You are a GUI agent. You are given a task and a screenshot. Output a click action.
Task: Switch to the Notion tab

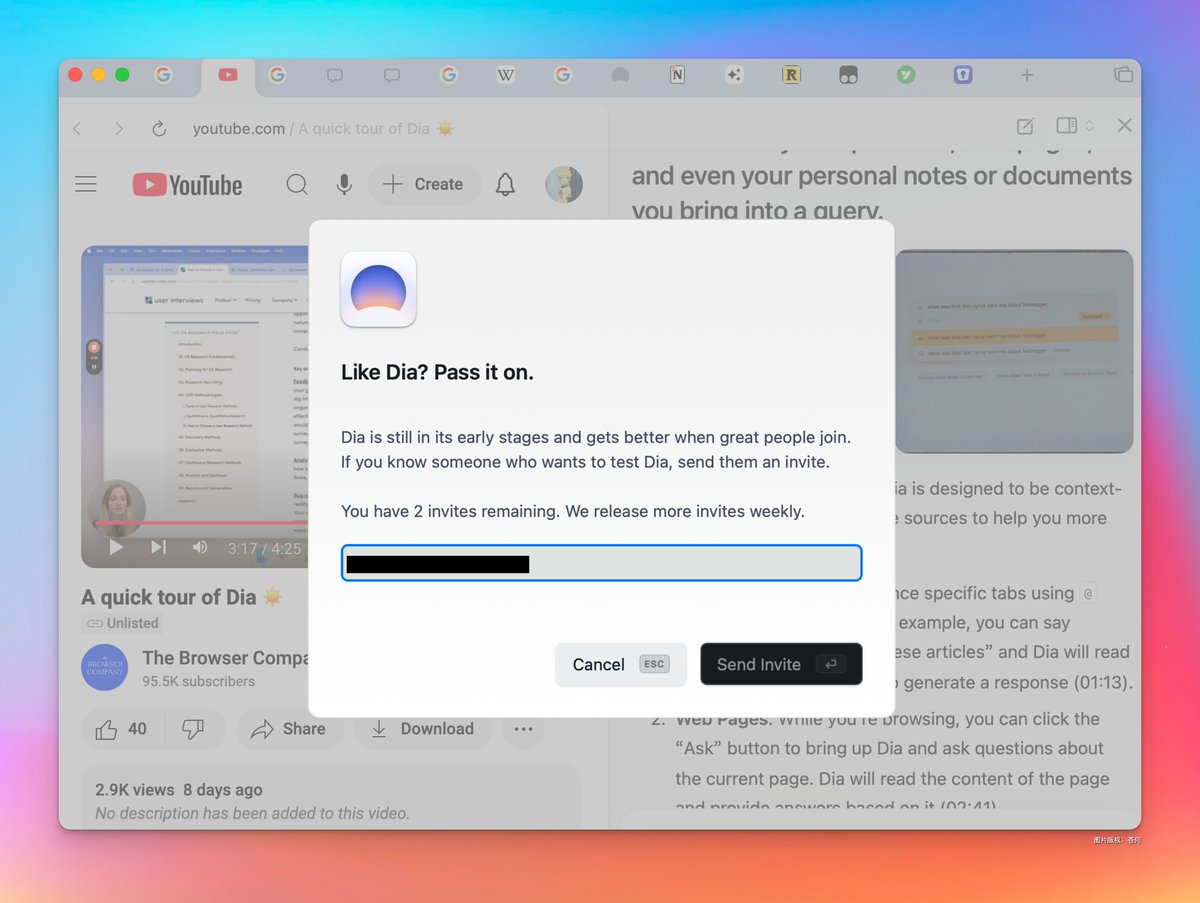pyautogui.click(x=677, y=75)
